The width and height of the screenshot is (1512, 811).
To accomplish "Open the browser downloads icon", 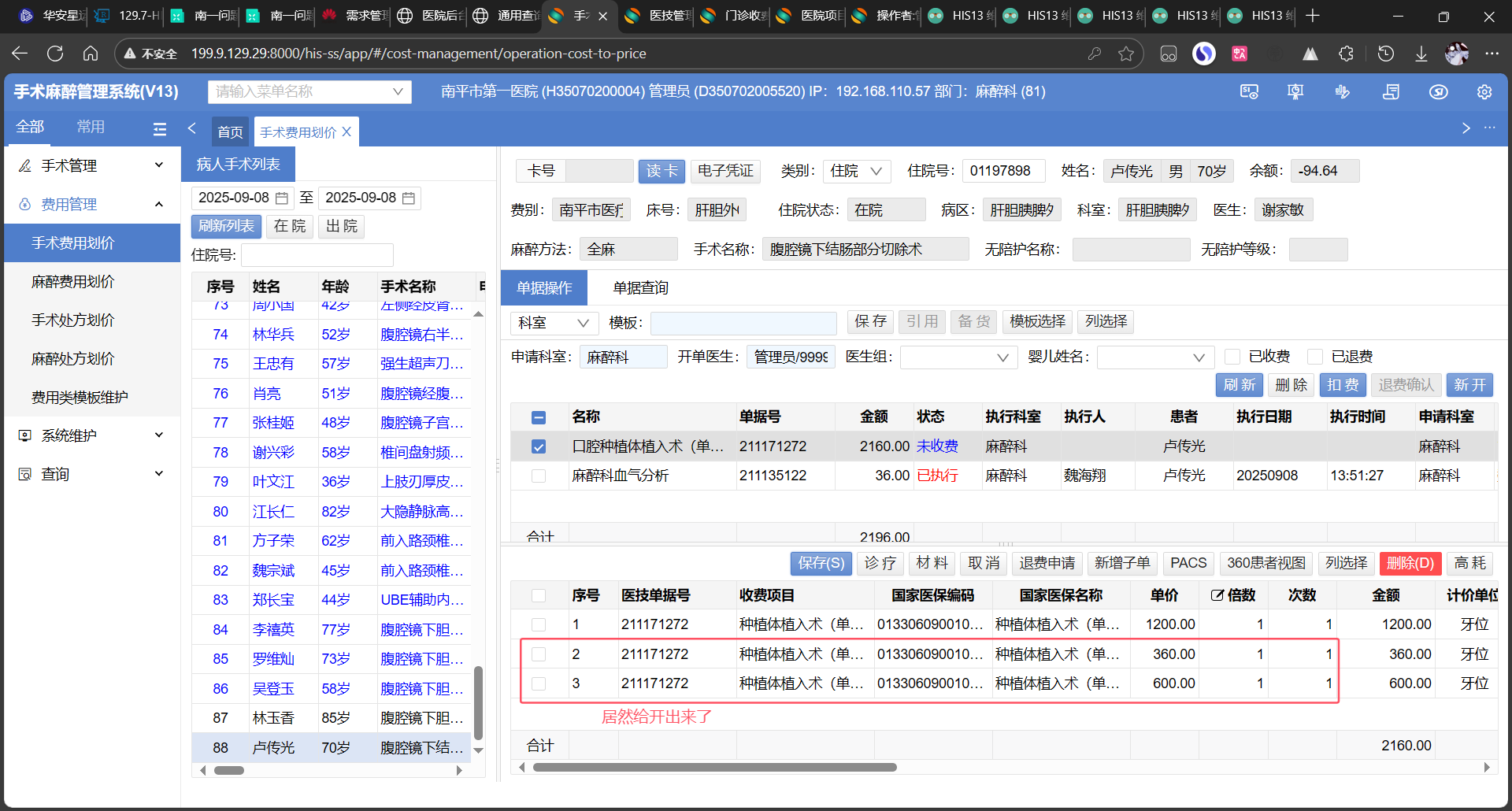I will coord(1421,54).
